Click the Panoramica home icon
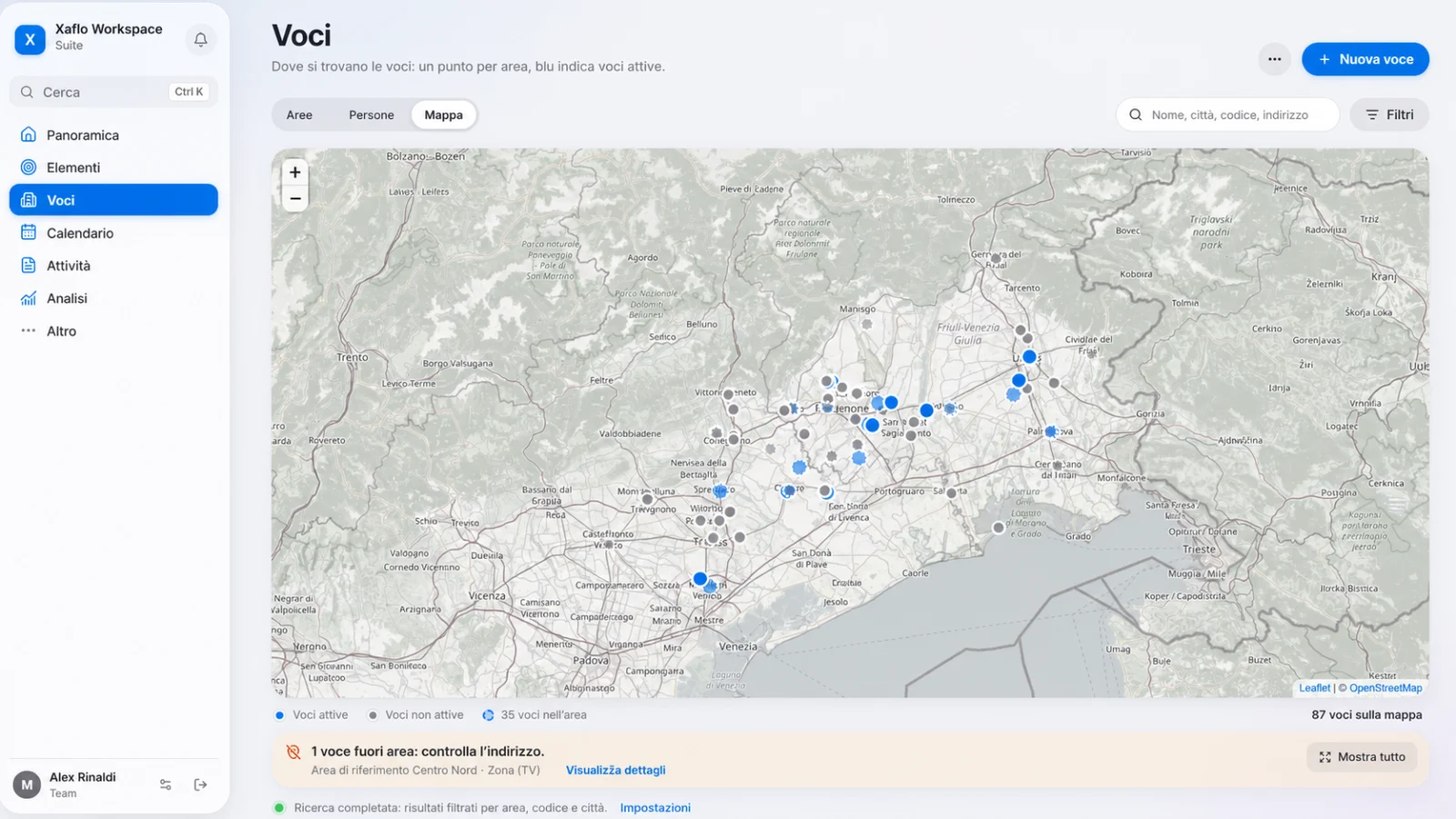This screenshot has width=1456, height=819. point(28,135)
